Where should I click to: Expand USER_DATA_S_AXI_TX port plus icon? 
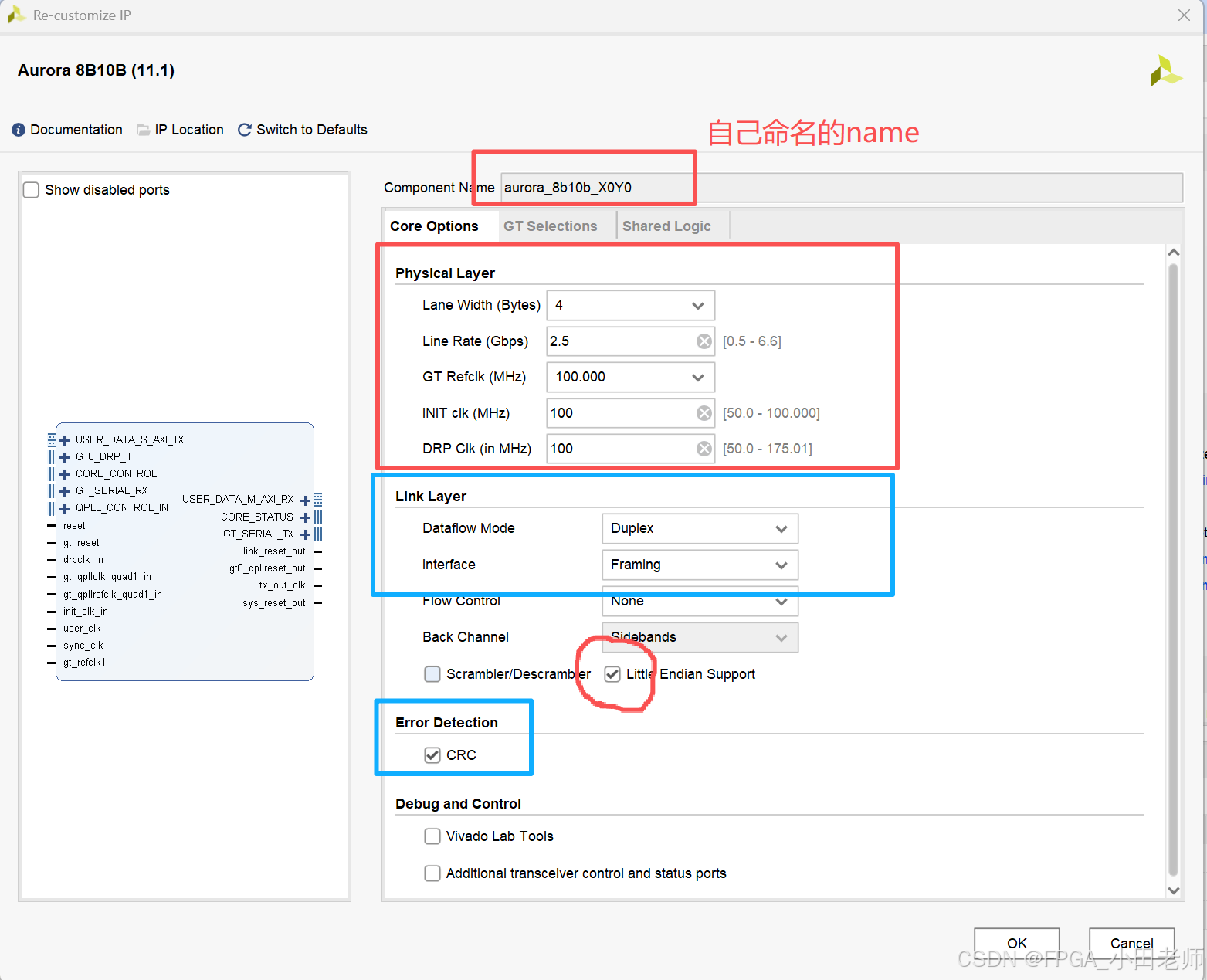[65, 440]
